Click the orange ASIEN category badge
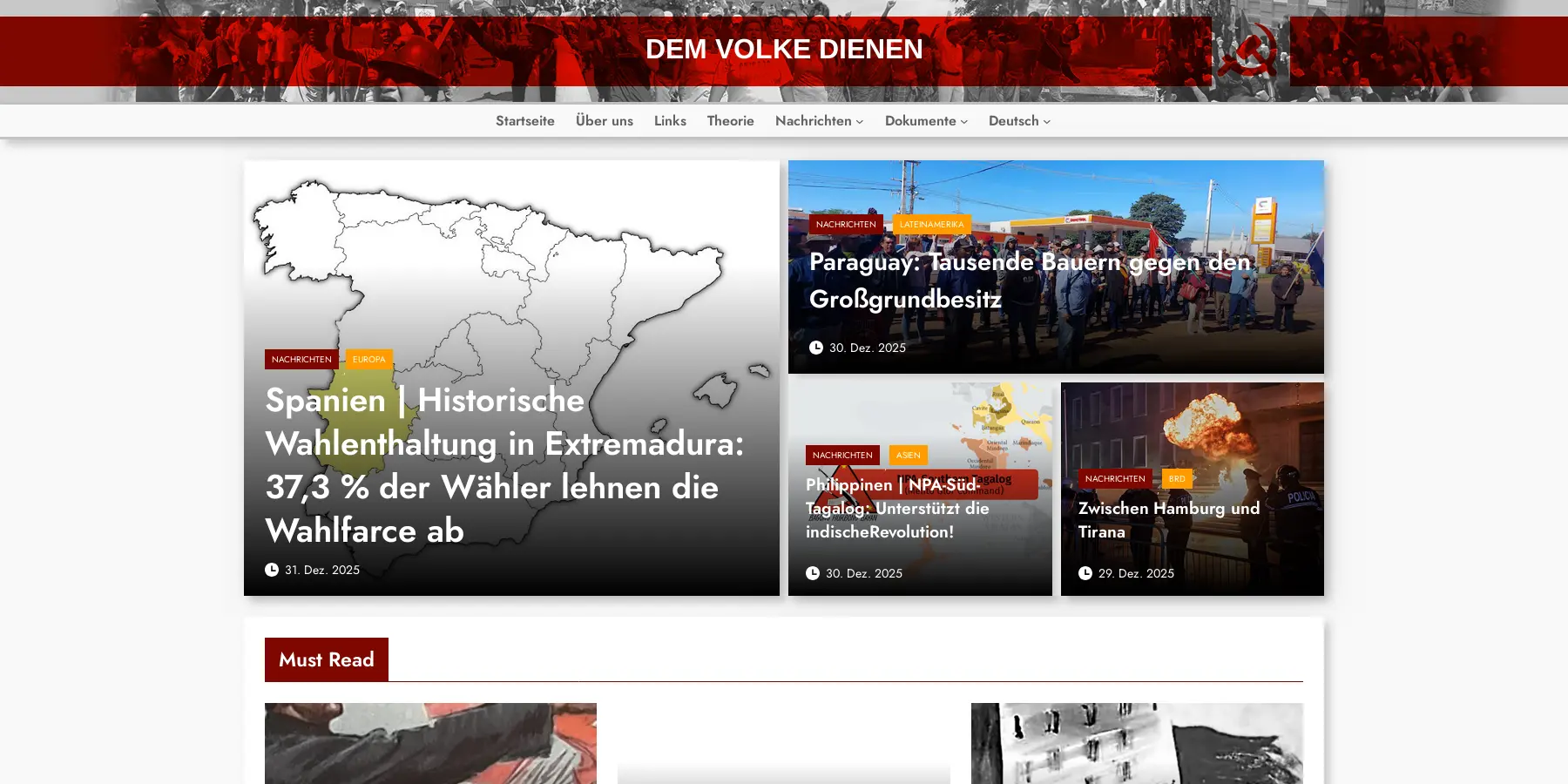The width and height of the screenshot is (1568, 784). (908, 456)
